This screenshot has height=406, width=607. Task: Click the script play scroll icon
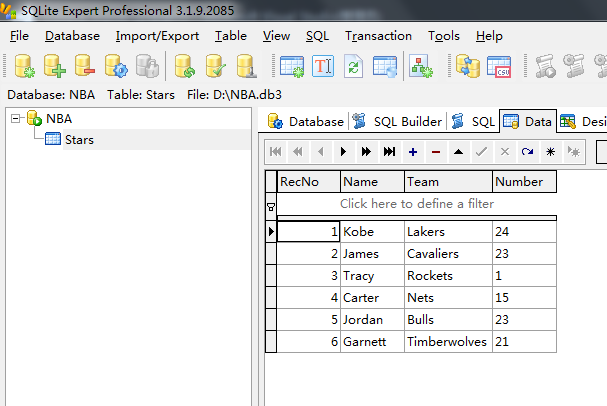[545, 66]
